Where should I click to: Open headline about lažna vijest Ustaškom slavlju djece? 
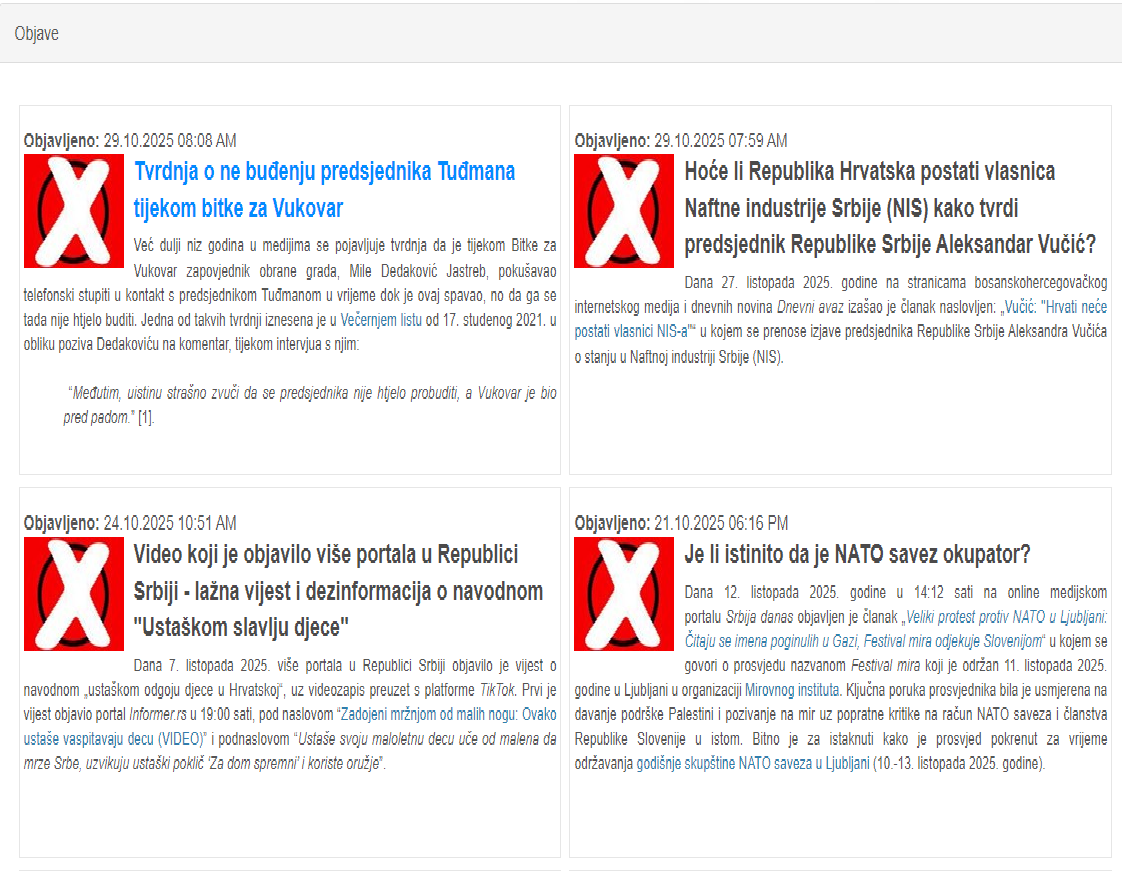click(338, 591)
